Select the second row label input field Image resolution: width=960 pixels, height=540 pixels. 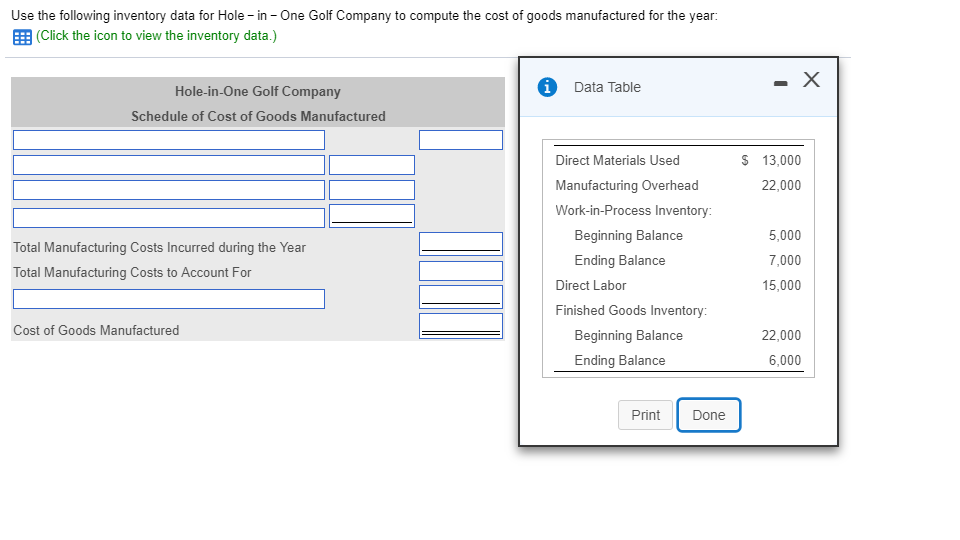pyautogui.click(x=169, y=165)
